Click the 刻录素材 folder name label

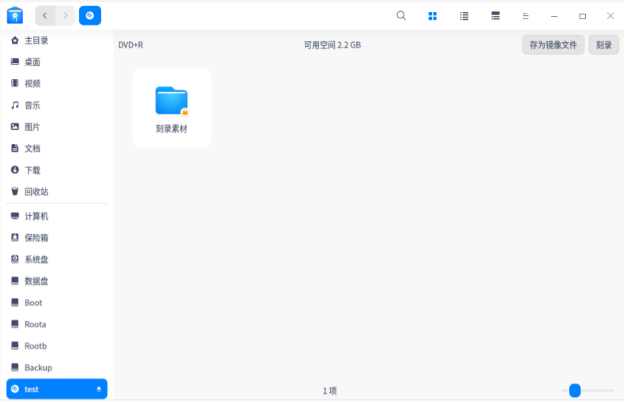point(171,129)
